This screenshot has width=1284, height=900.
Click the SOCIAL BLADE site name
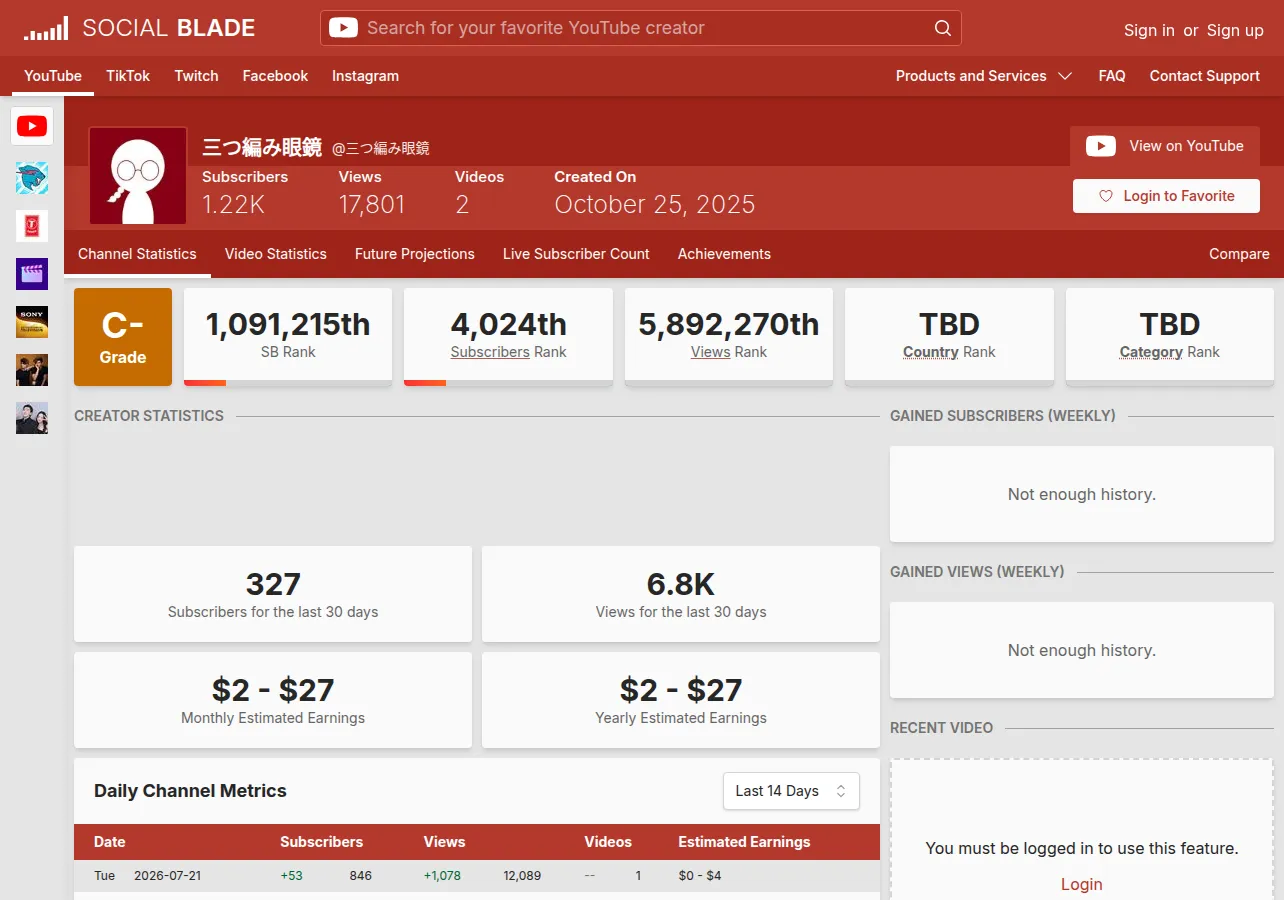(x=169, y=28)
